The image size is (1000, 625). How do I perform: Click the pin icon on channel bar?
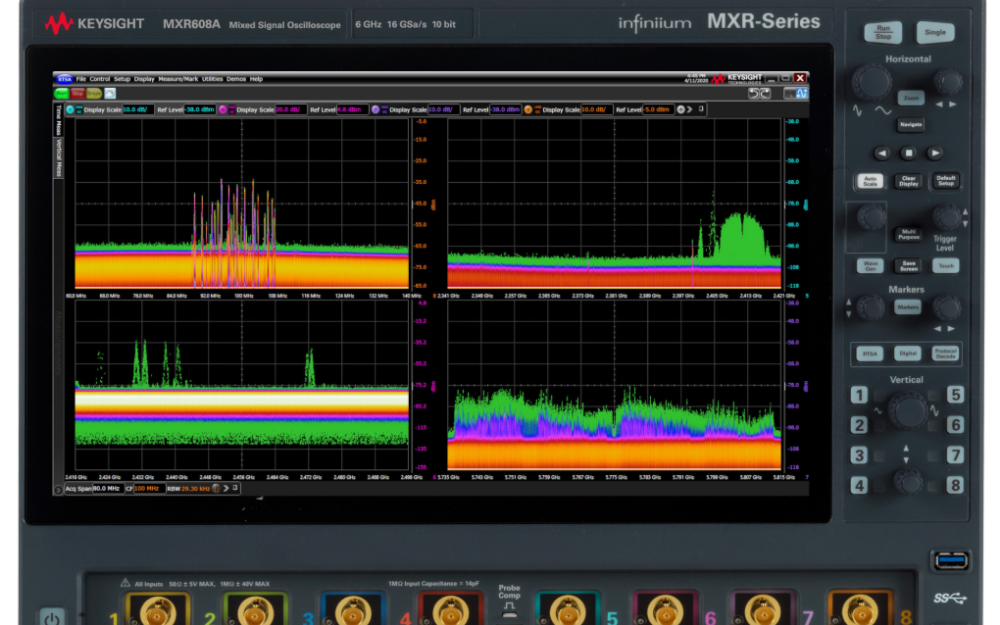[702, 109]
